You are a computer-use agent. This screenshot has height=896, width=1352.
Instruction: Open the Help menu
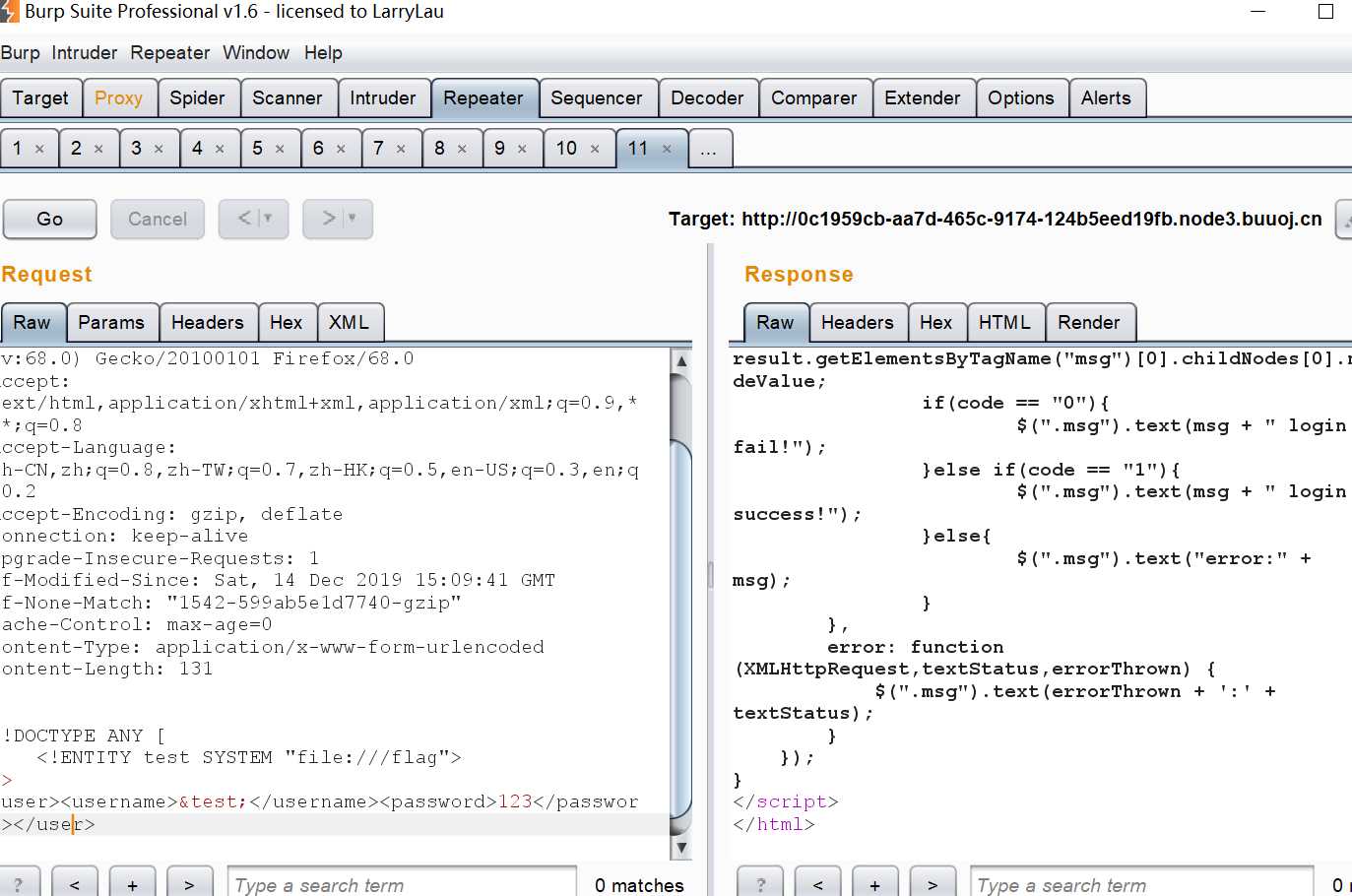[x=323, y=53]
